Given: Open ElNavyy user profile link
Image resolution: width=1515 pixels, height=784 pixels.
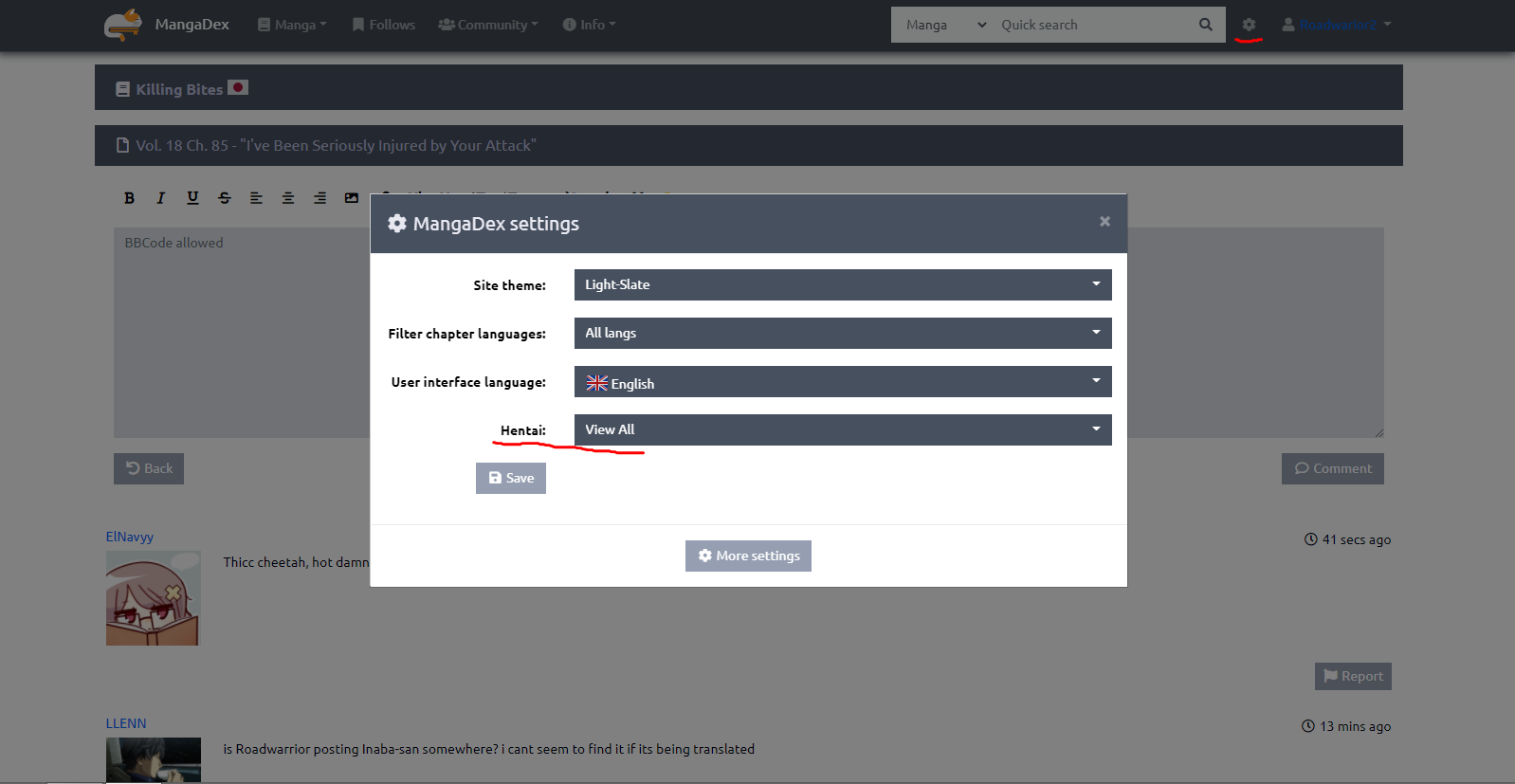Looking at the screenshot, I should pyautogui.click(x=130, y=537).
